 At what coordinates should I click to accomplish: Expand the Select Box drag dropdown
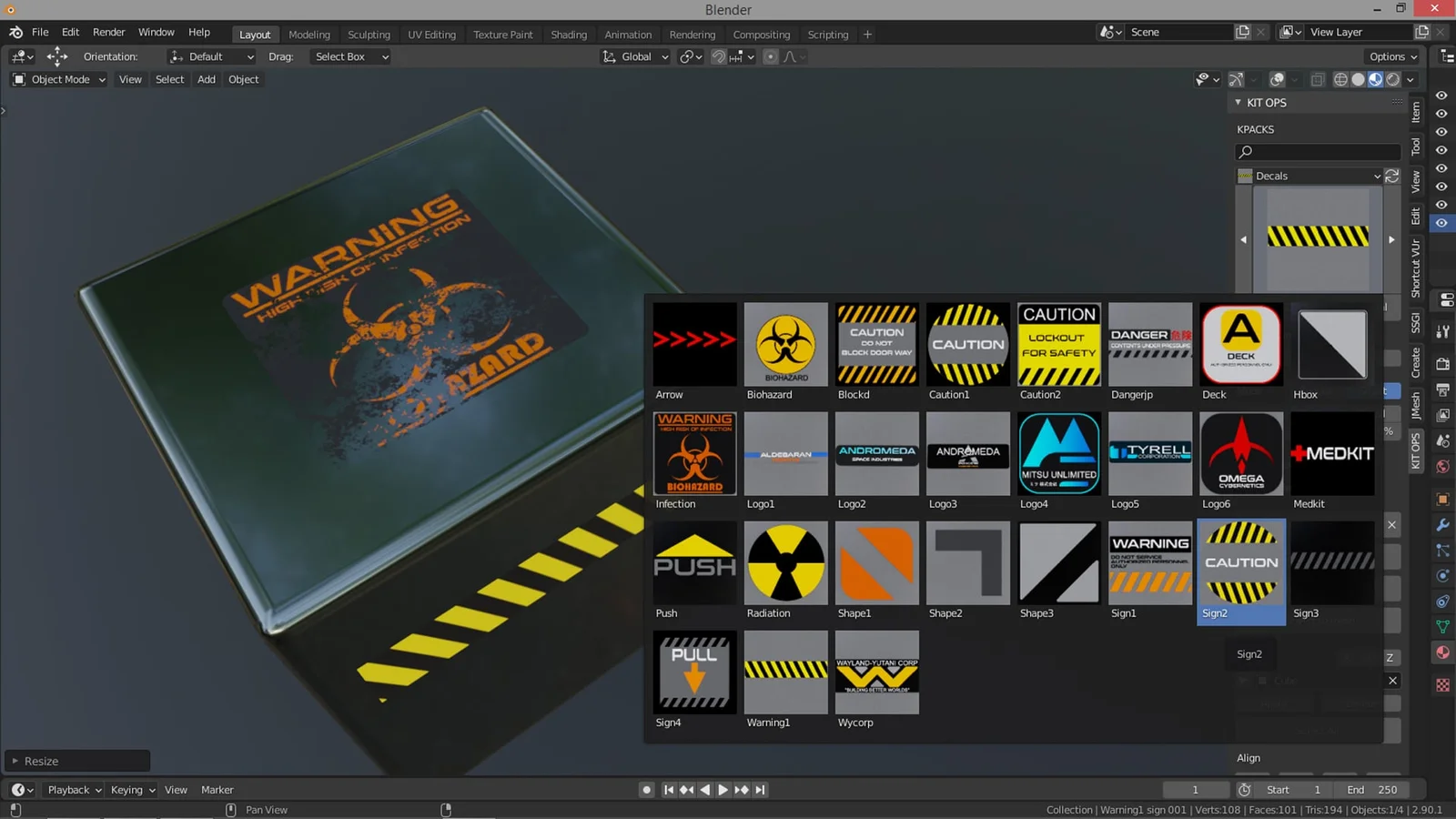tap(349, 56)
